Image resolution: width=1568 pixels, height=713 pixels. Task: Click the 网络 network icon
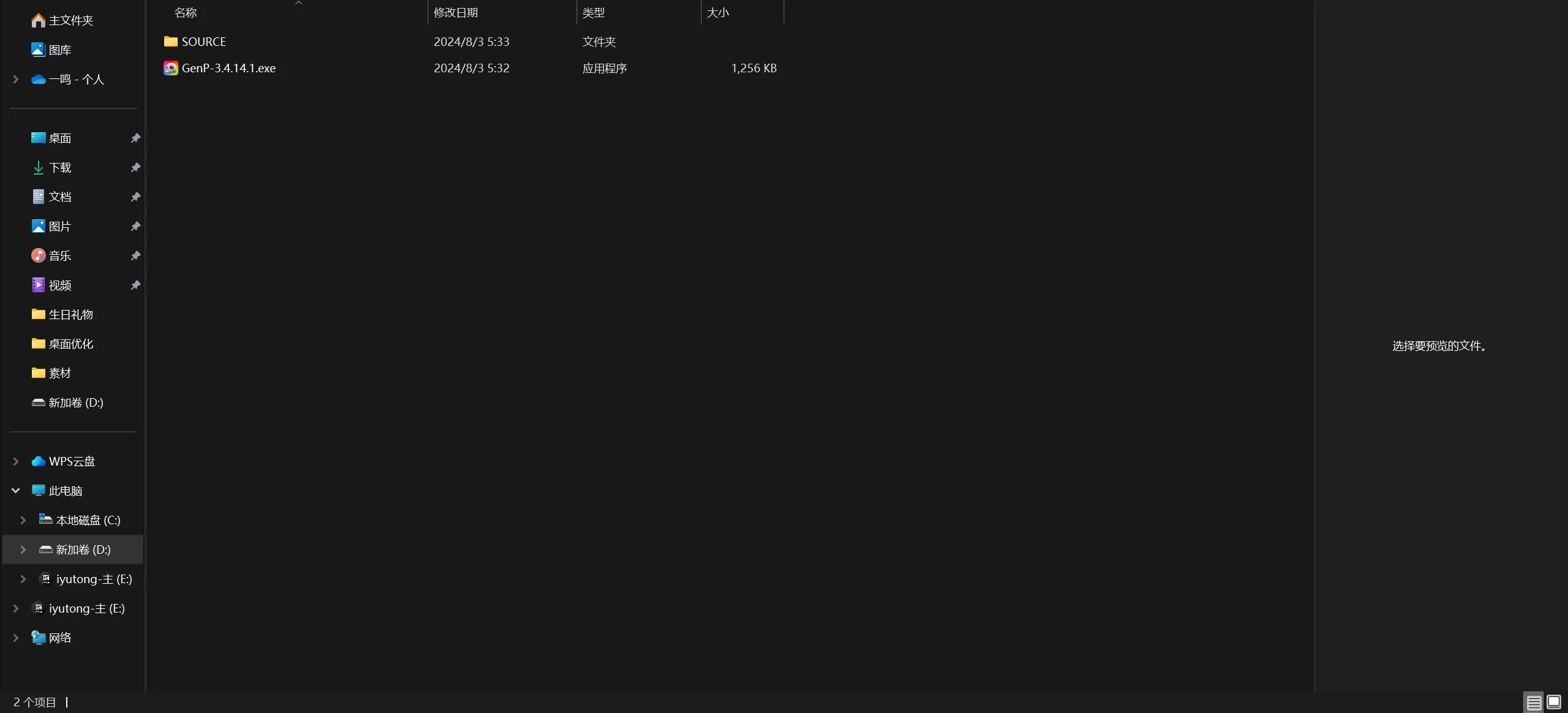pyautogui.click(x=38, y=638)
